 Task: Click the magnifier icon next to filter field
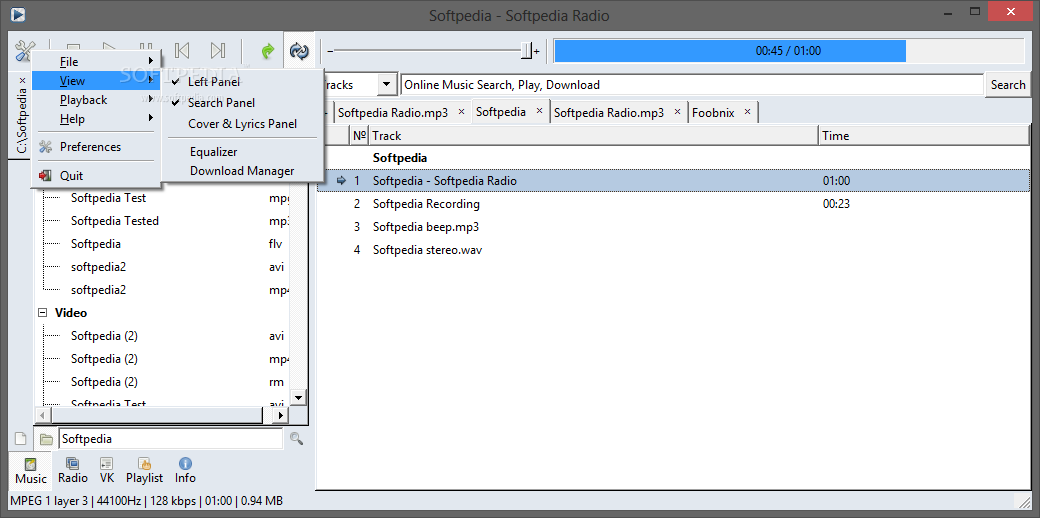tap(296, 438)
